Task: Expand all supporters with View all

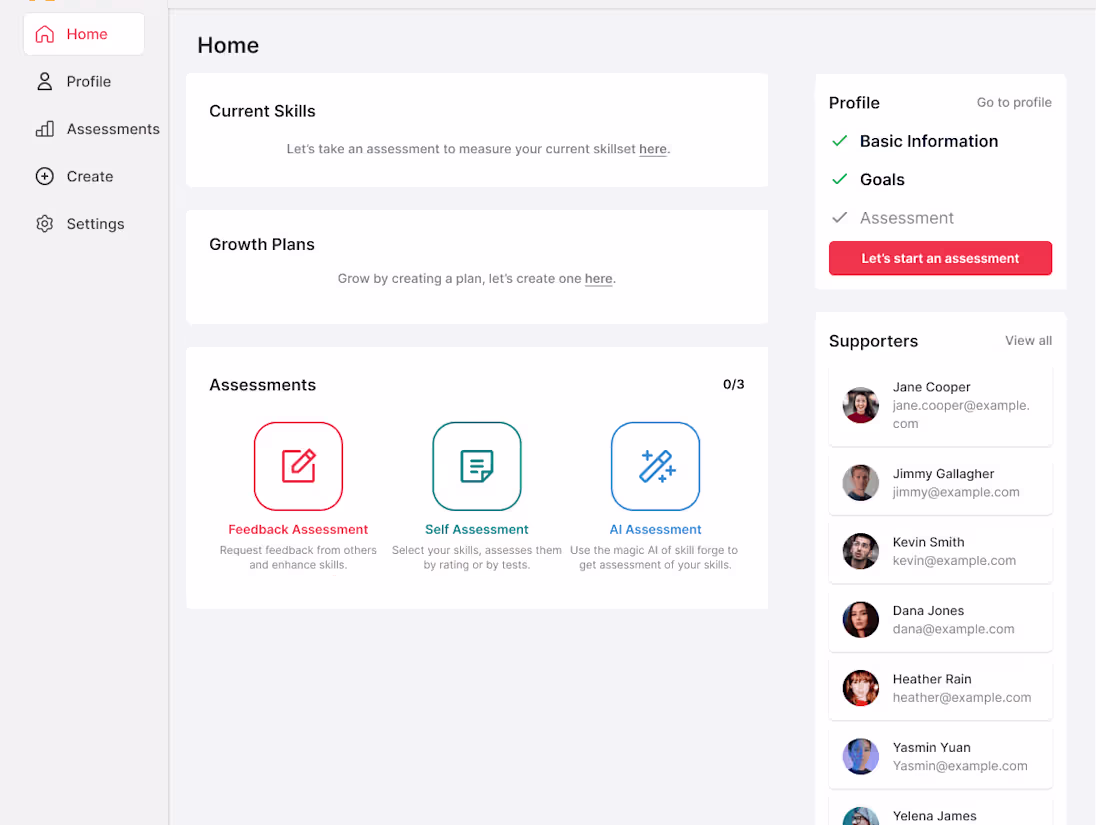Action: [x=1028, y=340]
